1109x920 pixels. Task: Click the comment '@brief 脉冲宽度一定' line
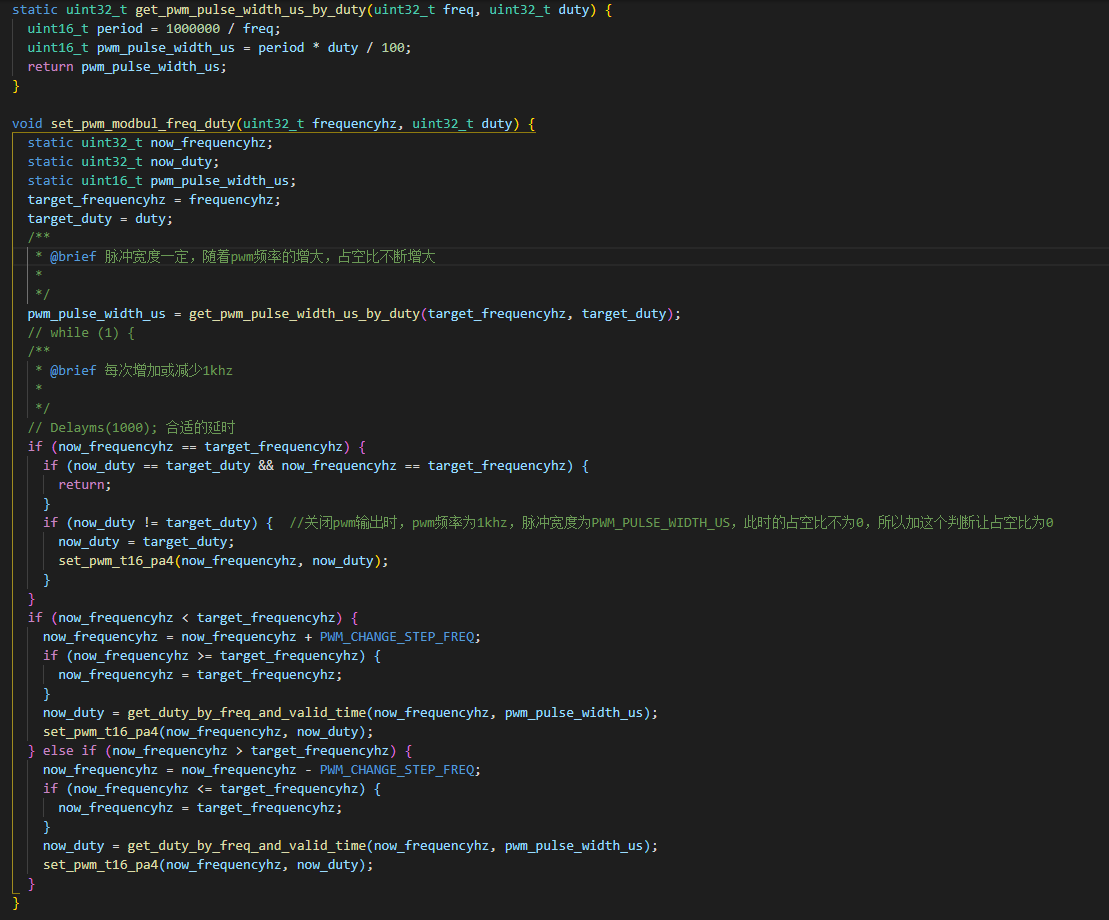[235, 257]
